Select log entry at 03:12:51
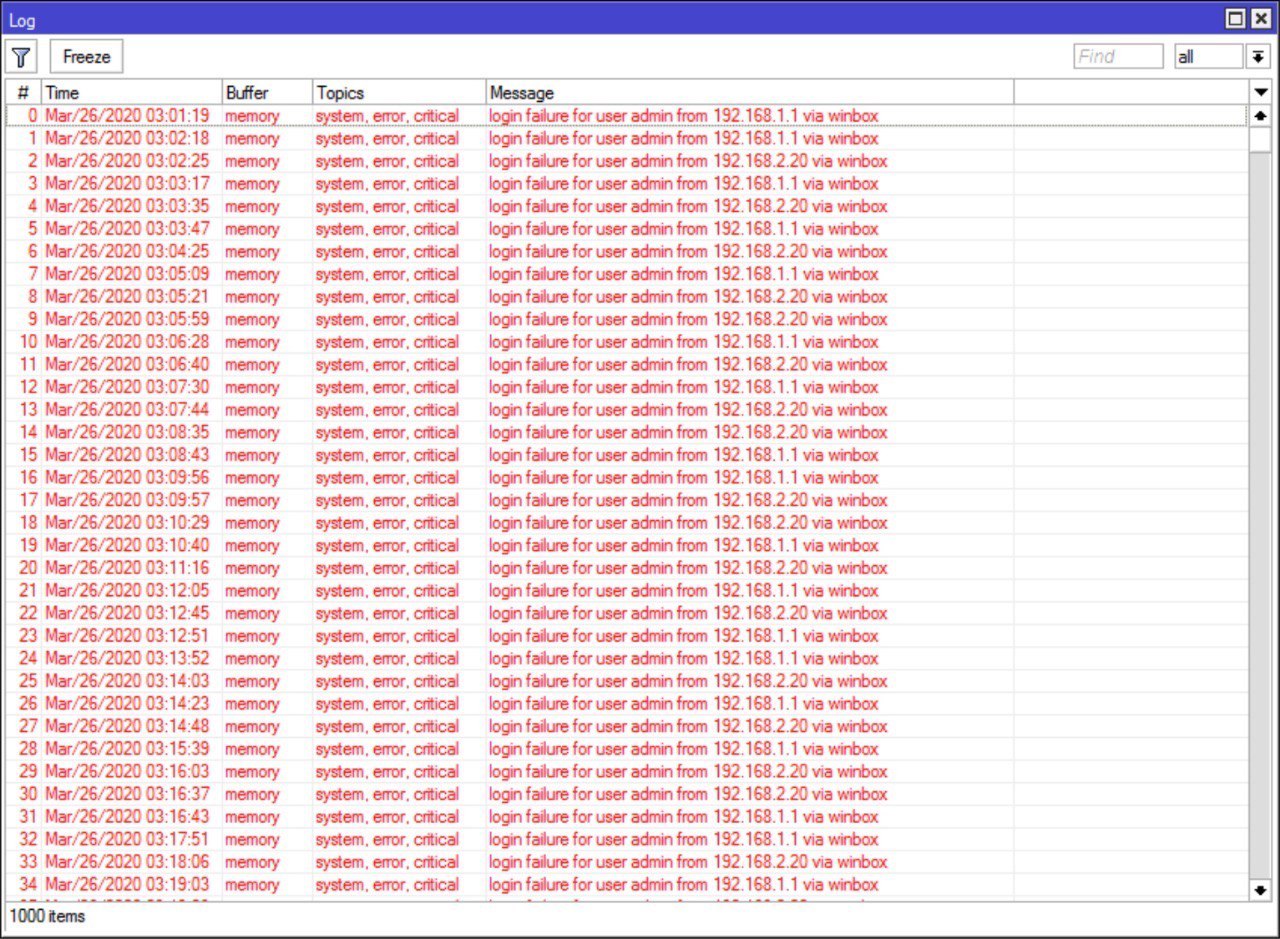 point(627,636)
